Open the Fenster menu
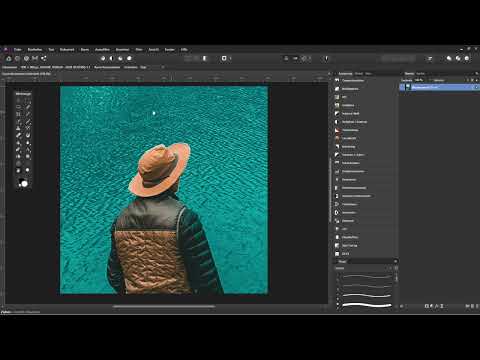Viewport: 480px width, 360px height. (x=170, y=49)
